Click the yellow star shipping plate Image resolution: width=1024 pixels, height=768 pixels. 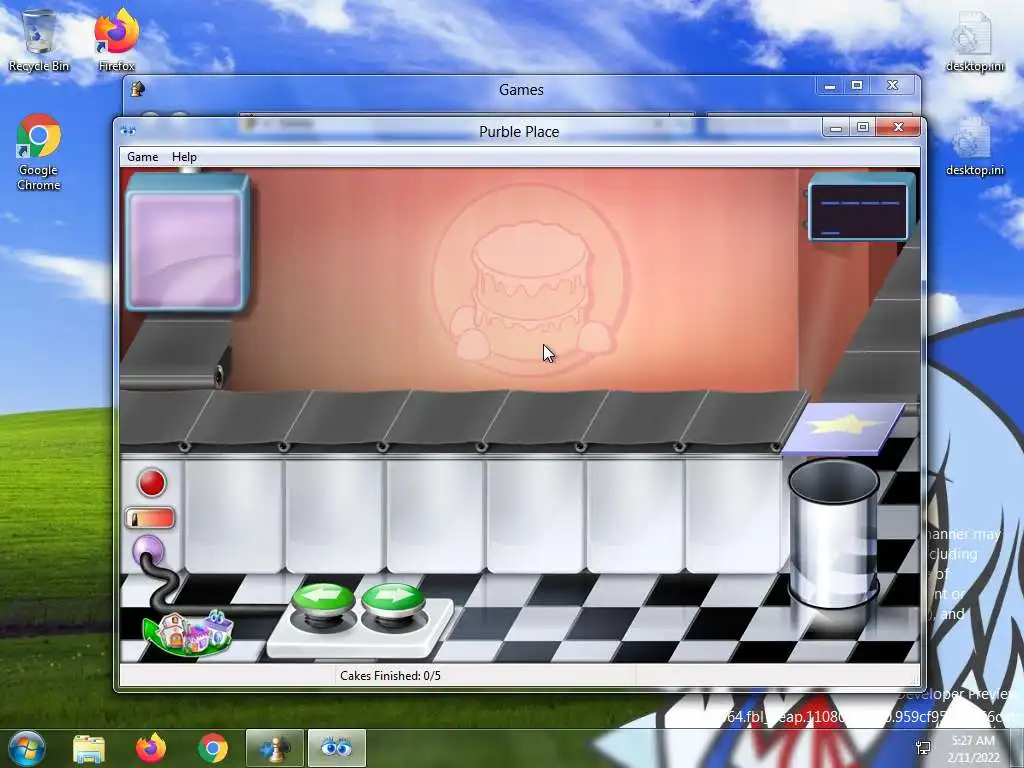click(843, 427)
